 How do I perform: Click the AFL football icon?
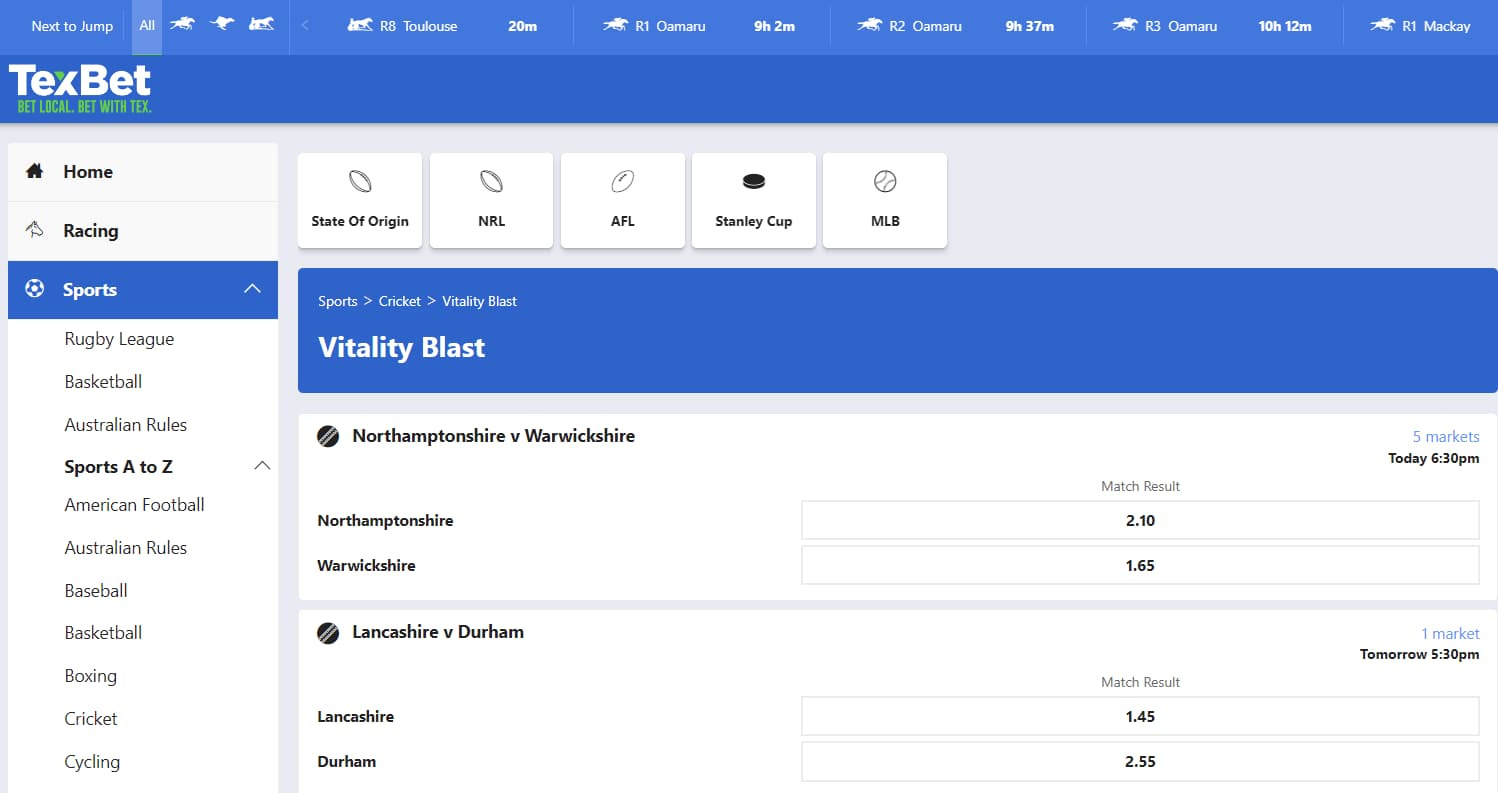point(622,182)
